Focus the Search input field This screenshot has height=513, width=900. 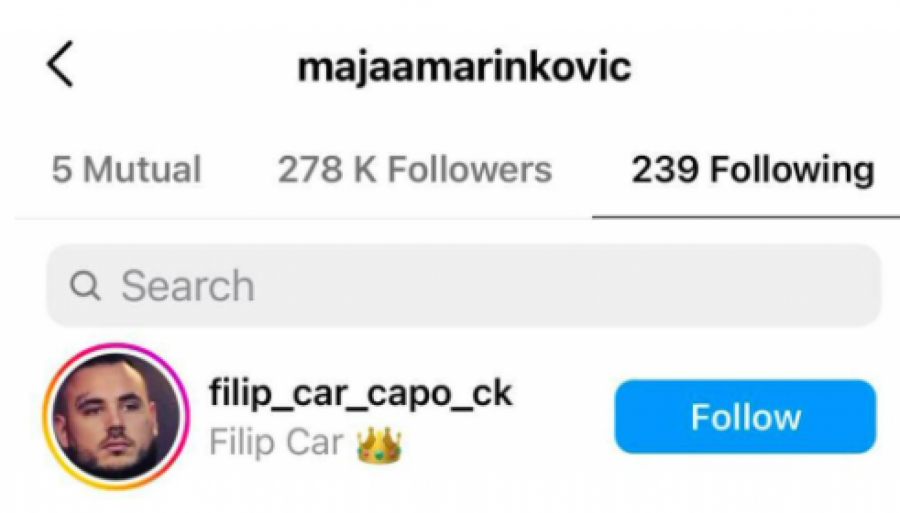(x=463, y=285)
